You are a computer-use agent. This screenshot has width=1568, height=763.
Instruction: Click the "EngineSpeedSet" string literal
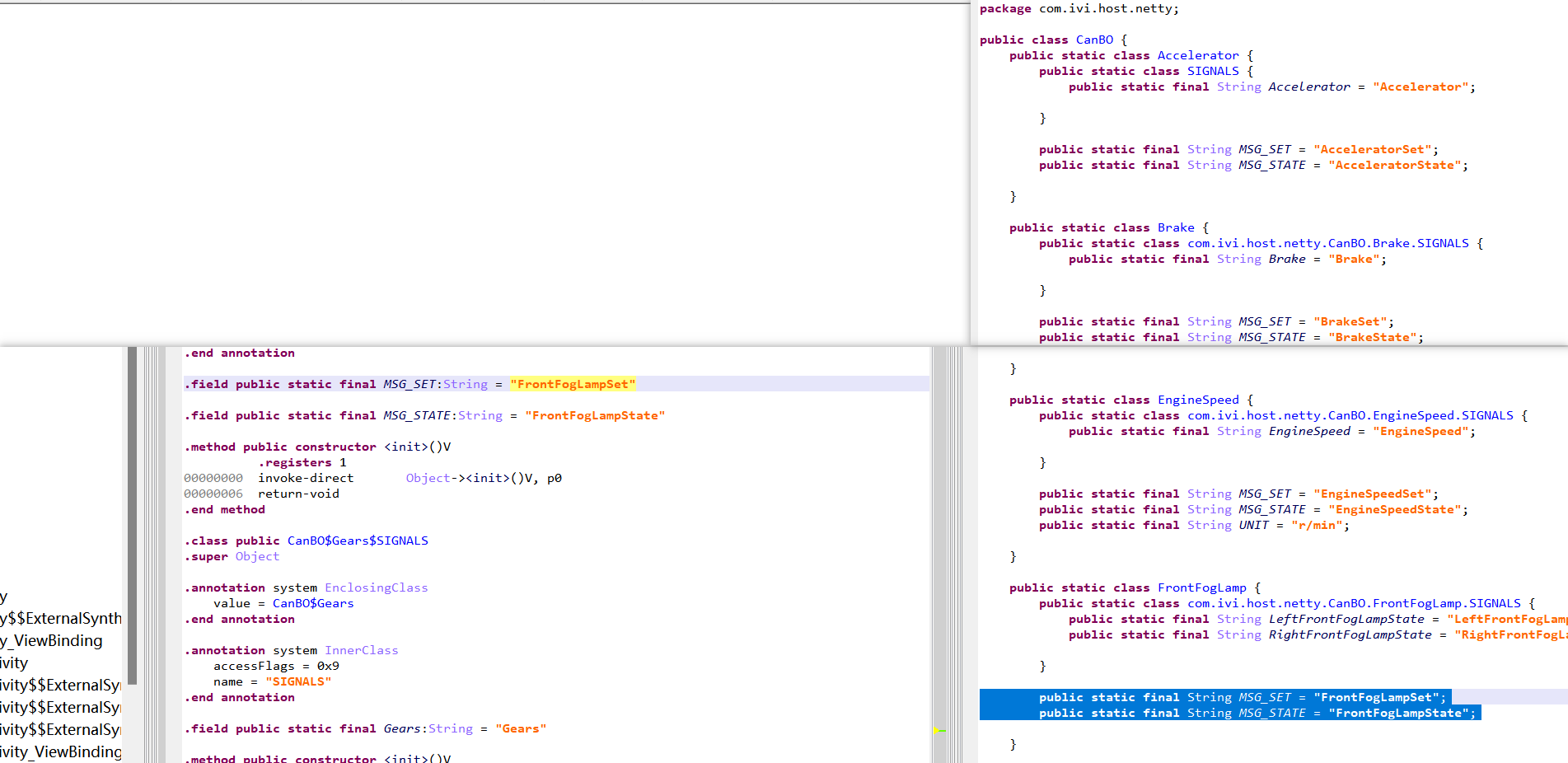[1373, 494]
